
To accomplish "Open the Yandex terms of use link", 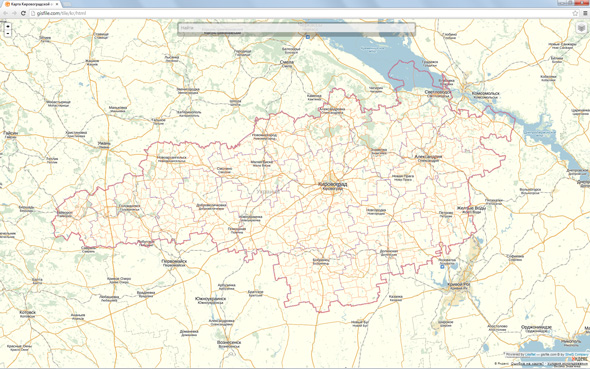I will (x=567, y=364).
